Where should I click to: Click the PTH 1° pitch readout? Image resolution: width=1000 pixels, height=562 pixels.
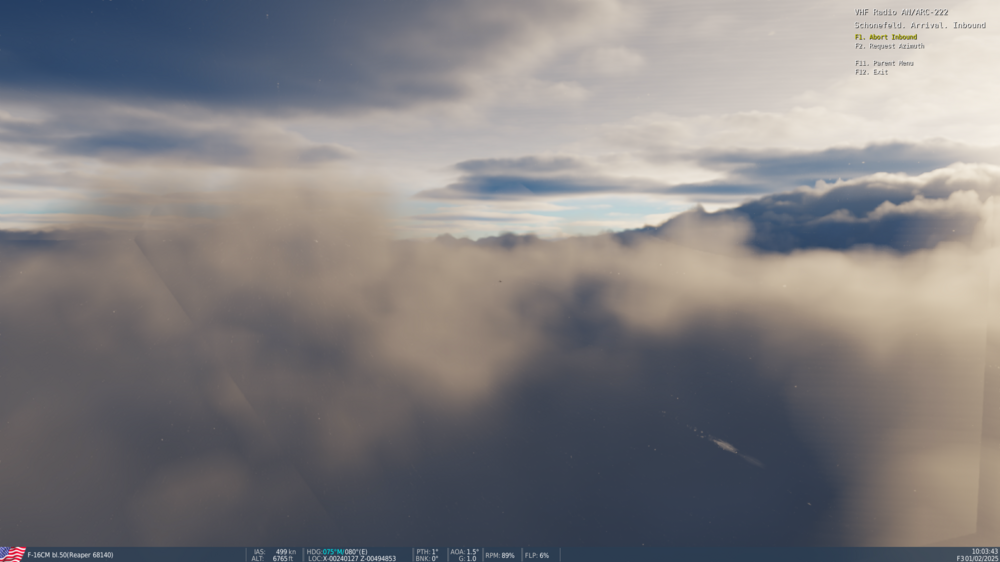(x=427, y=552)
